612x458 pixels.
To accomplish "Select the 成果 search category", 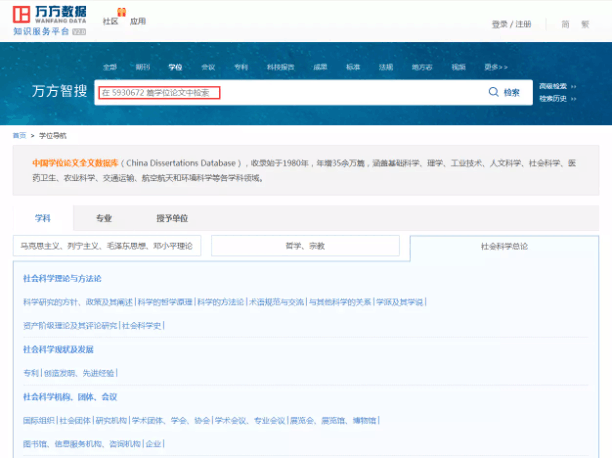I will click(320, 67).
